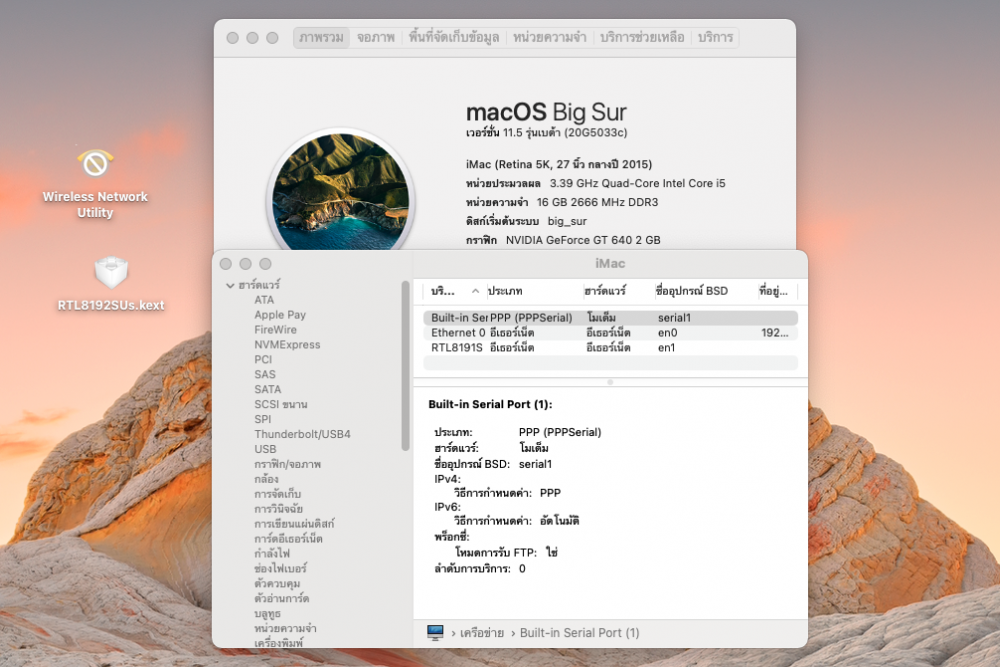Image resolution: width=1000 pixels, height=667 pixels.
Task: Sort by the ประเภท column header
Action: coord(505,291)
